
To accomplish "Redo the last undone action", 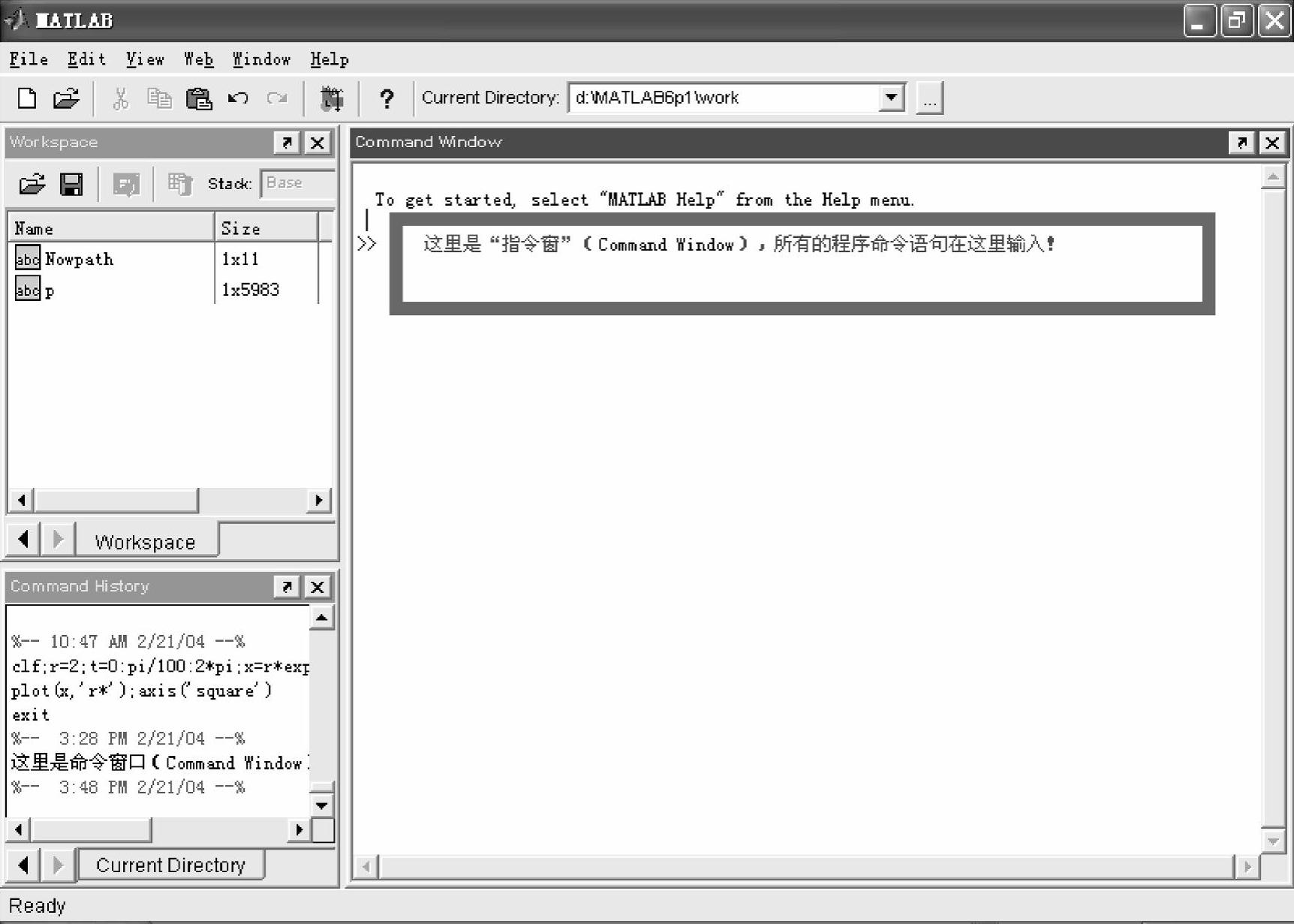I will 277,98.
